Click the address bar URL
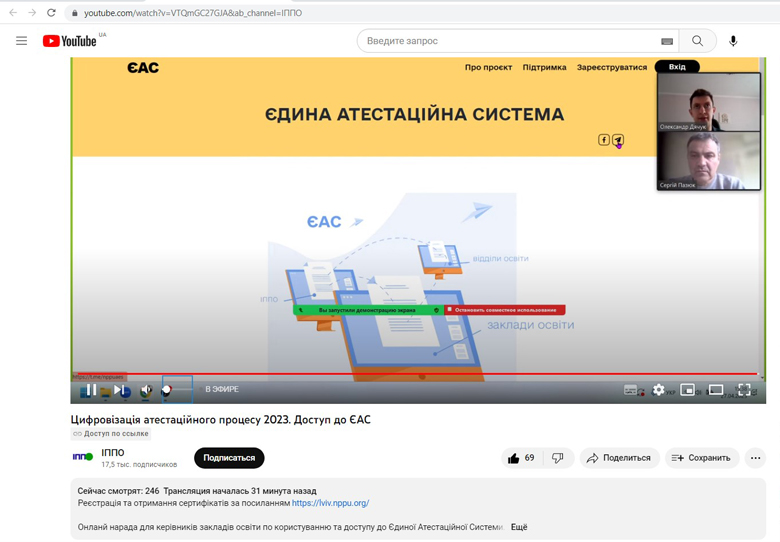 click(193, 13)
